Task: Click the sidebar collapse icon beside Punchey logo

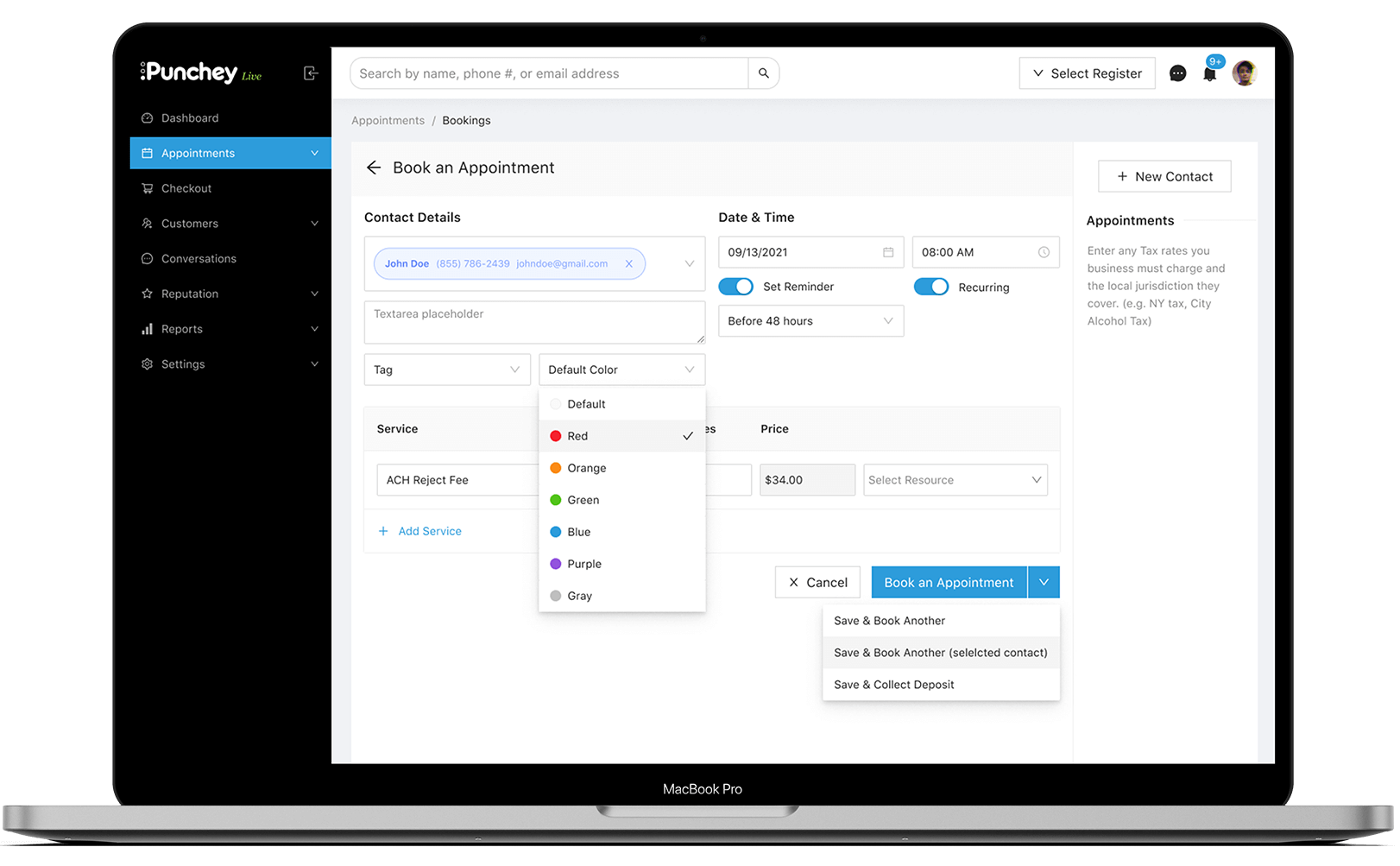Action: click(x=311, y=73)
